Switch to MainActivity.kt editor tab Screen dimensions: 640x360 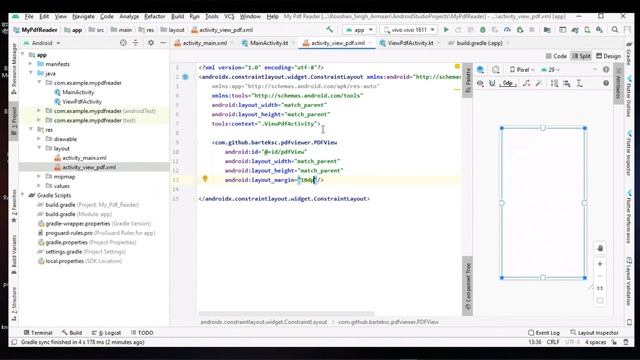coord(265,43)
